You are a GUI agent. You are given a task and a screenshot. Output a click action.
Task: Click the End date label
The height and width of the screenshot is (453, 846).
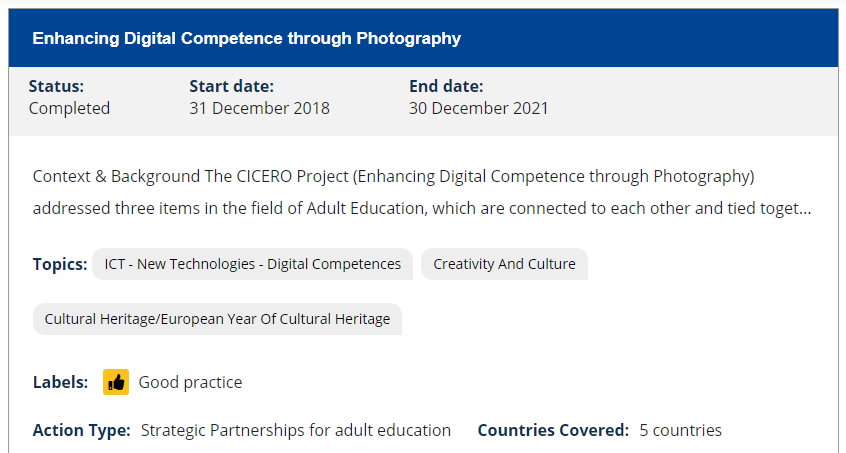tap(447, 86)
